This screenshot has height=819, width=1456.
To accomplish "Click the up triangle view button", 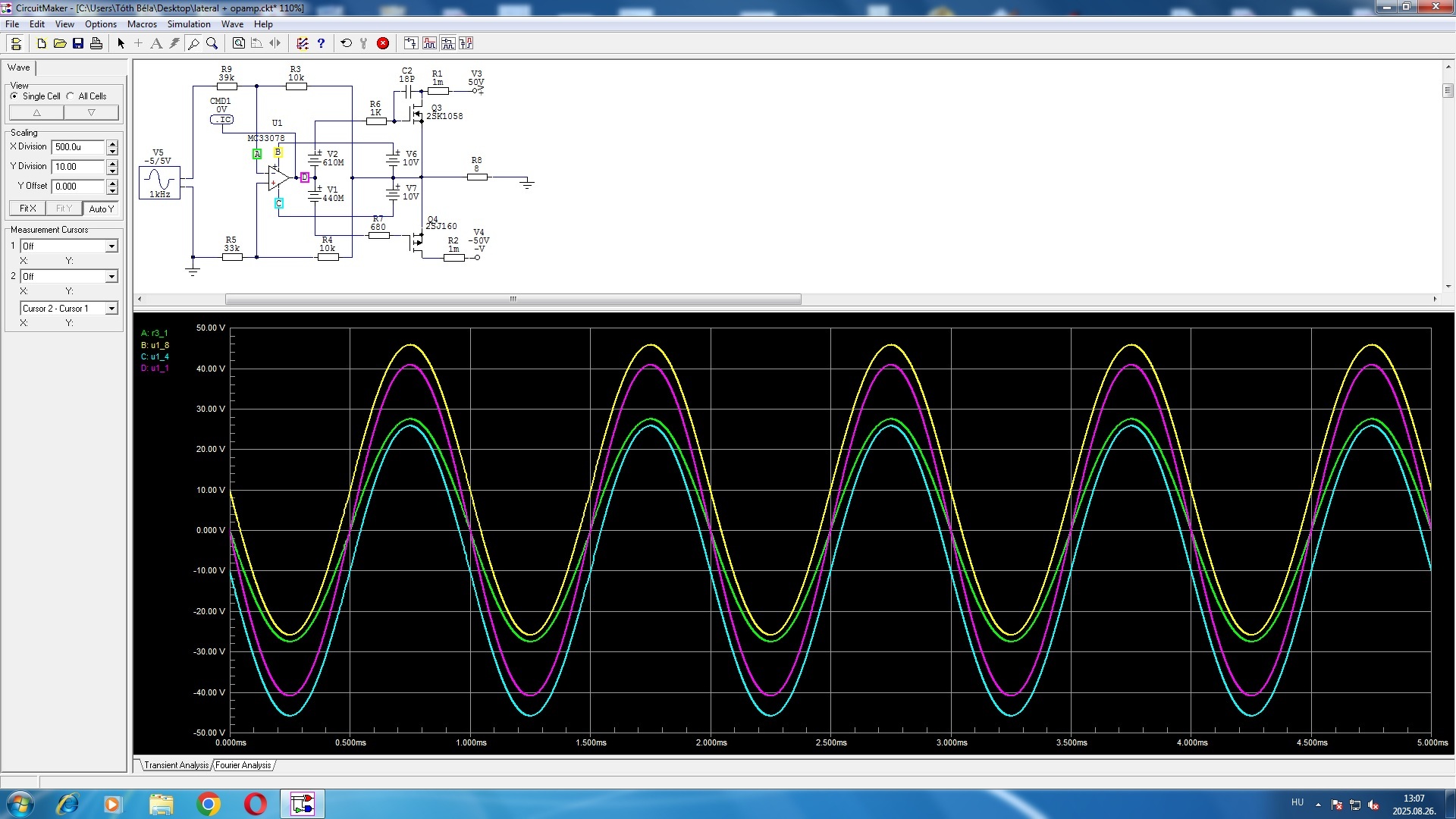I will pyautogui.click(x=36, y=113).
